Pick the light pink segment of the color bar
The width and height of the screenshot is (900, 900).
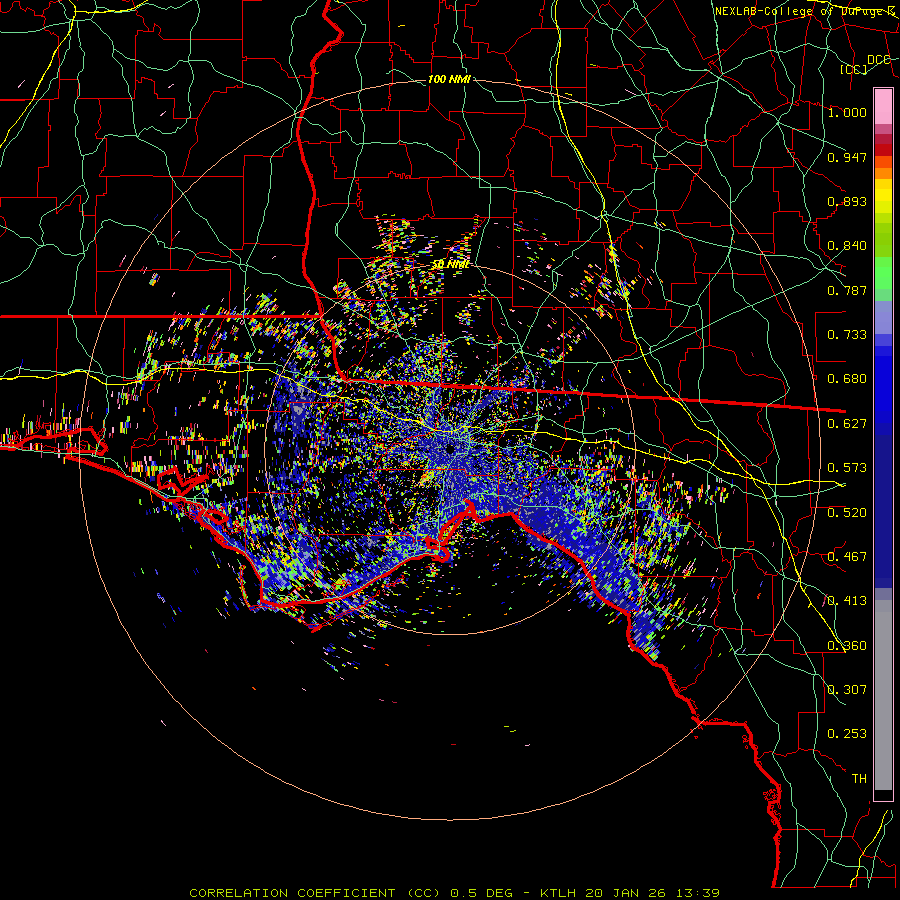pyautogui.click(x=883, y=106)
